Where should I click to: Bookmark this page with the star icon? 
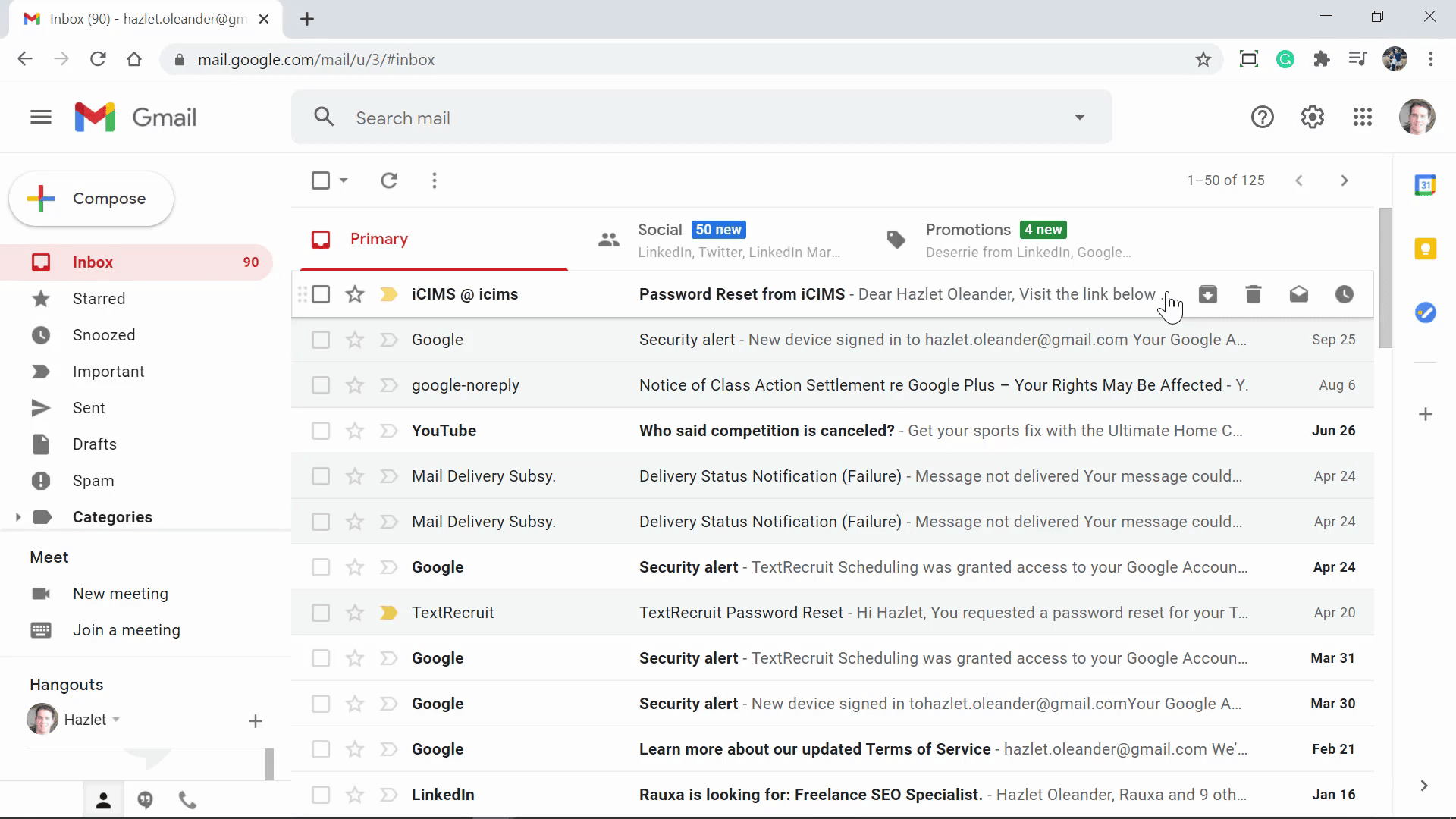[1203, 59]
